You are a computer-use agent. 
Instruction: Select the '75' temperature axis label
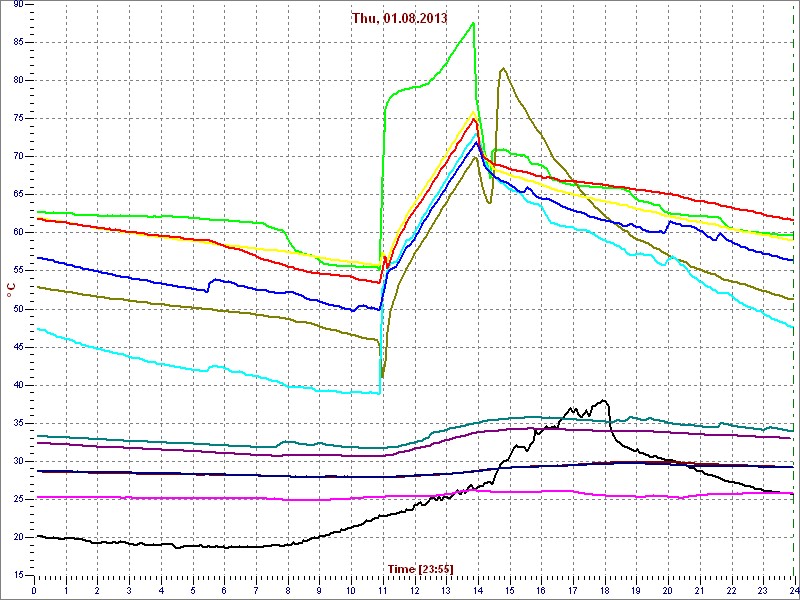click(18, 119)
